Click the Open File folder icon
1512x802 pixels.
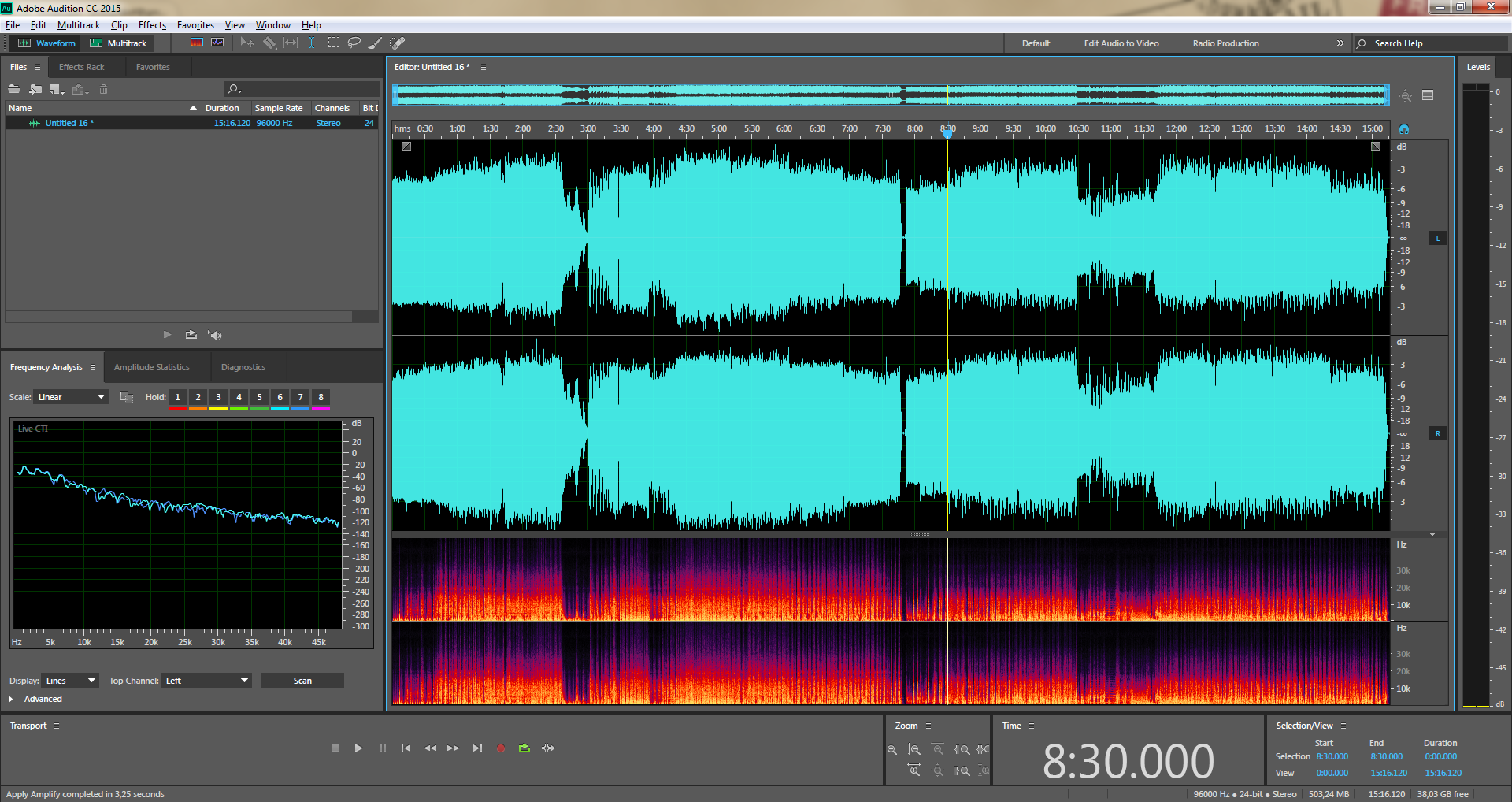14,89
